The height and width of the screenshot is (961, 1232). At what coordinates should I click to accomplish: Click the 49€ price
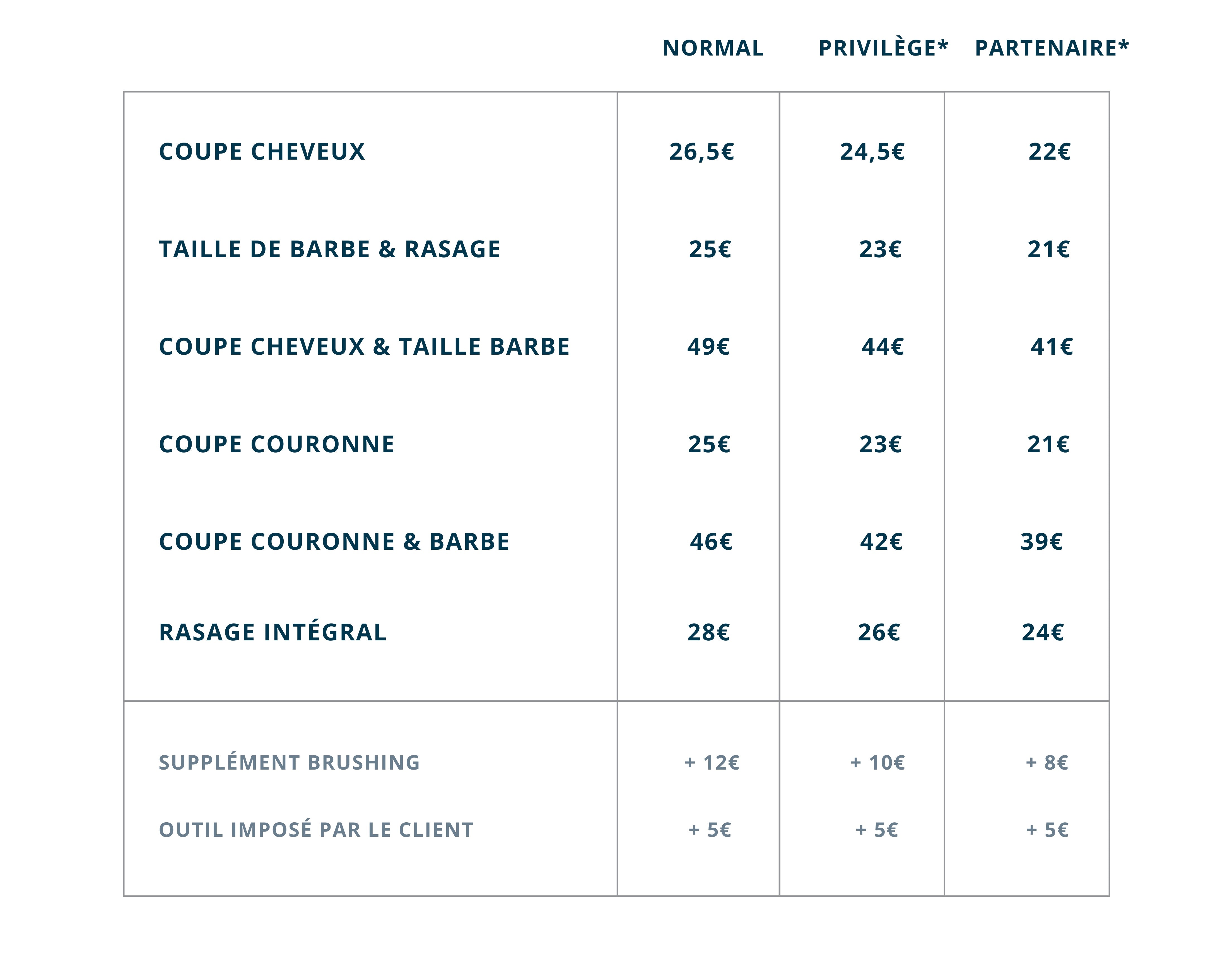click(x=708, y=347)
